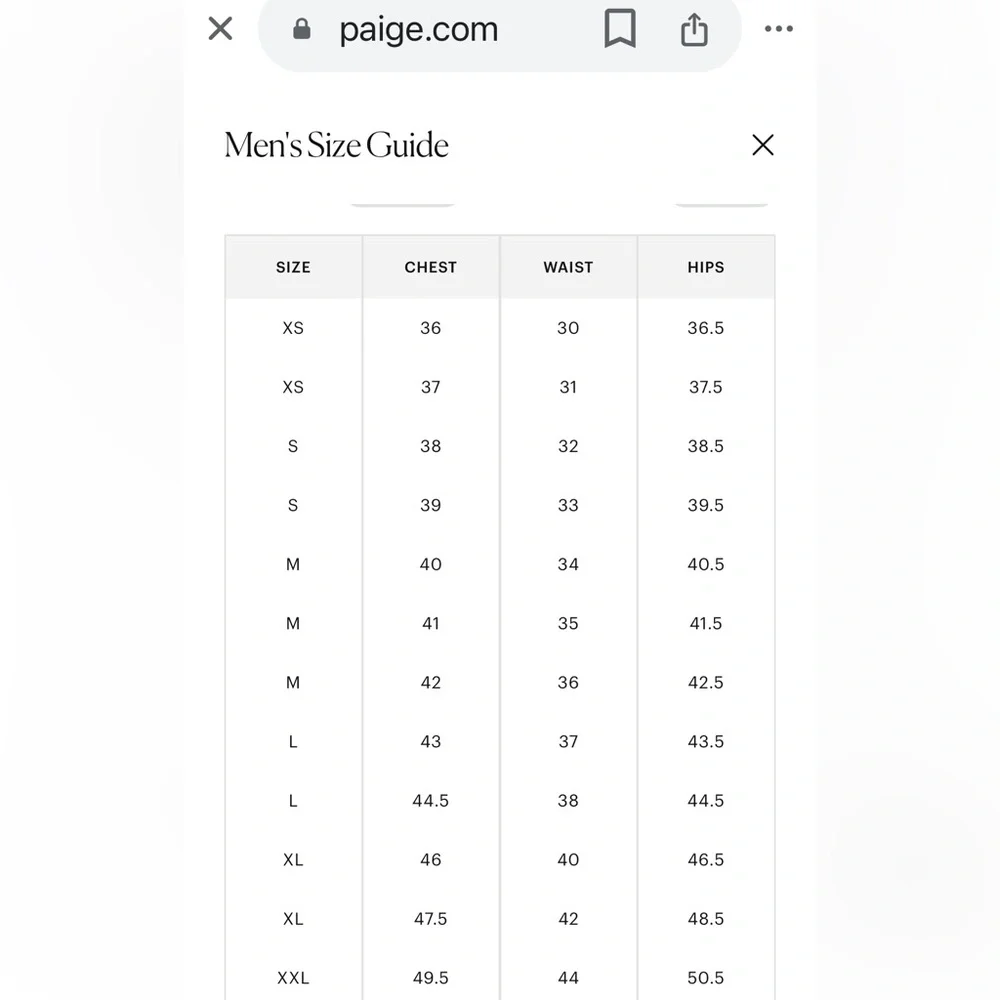Tap the 50.5 hips measurement
The image size is (1000, 1000).
tap(706, 977)
